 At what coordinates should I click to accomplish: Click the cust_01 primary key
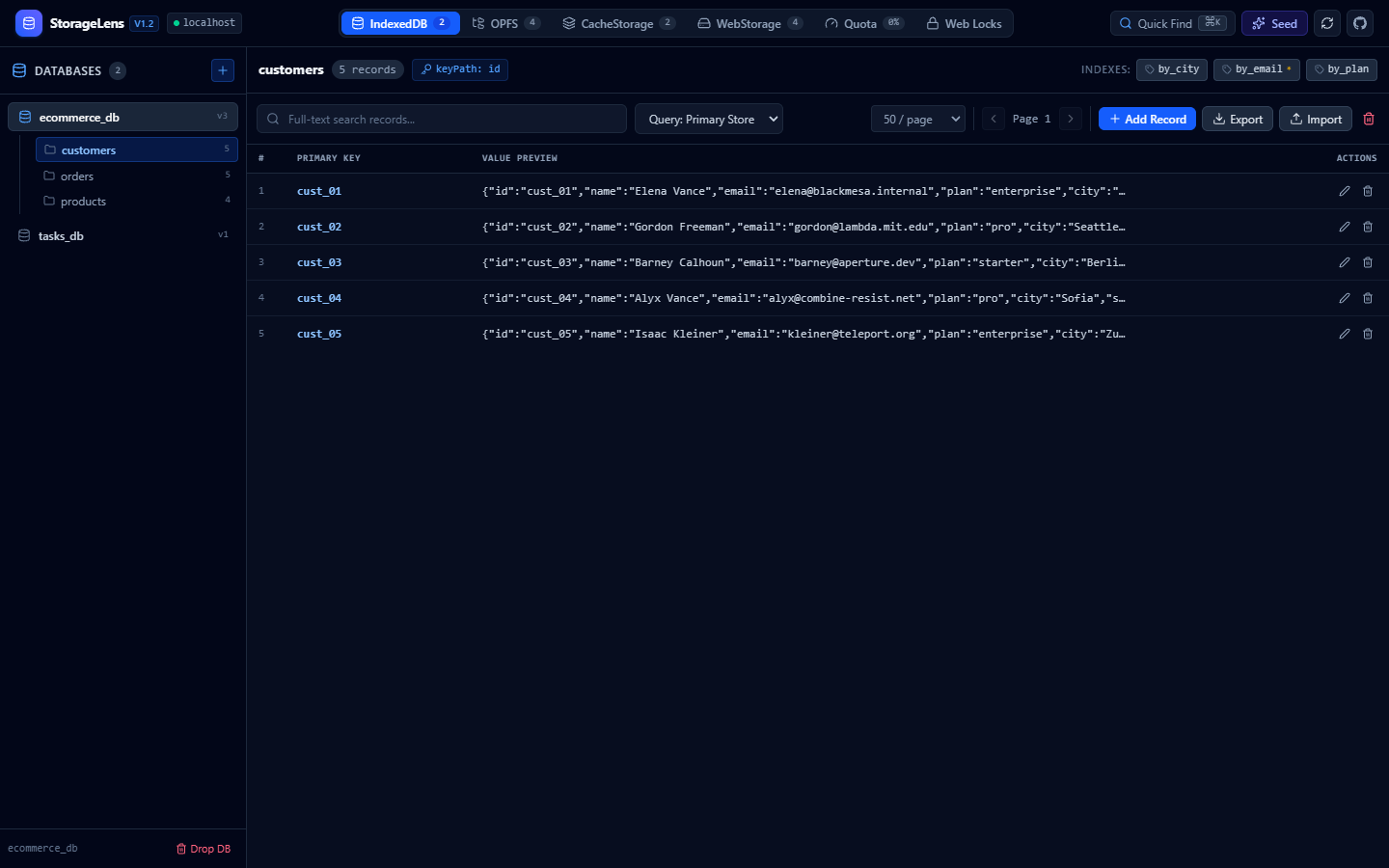pos(319,191)
